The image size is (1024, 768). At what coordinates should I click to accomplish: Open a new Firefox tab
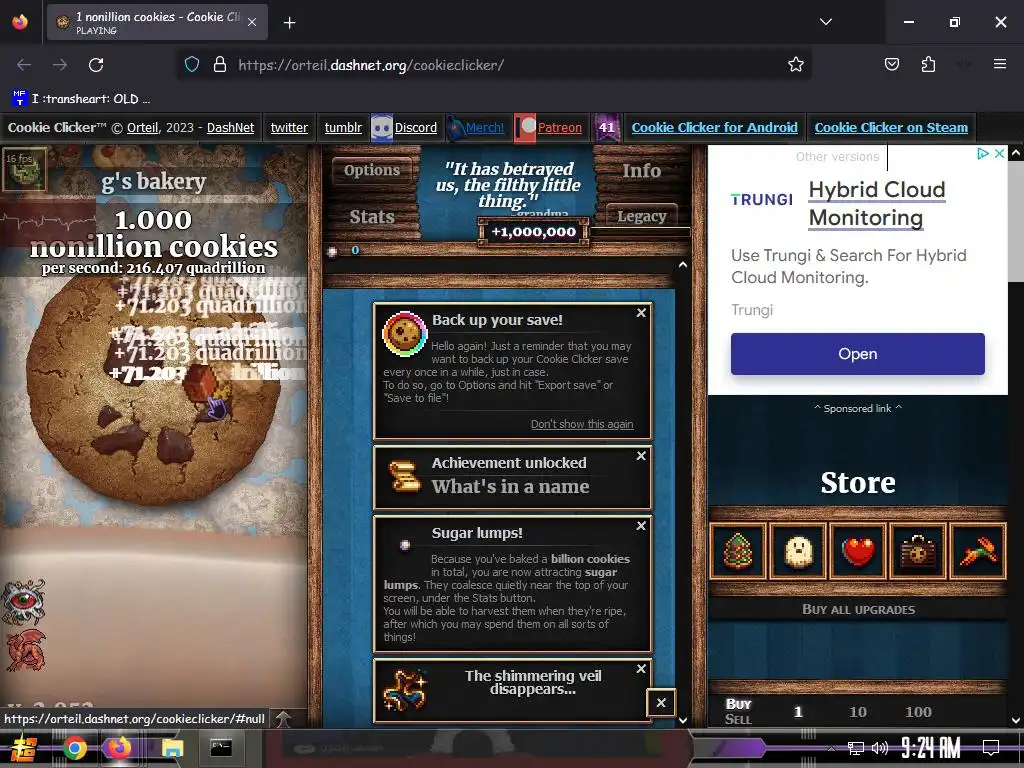289,23
